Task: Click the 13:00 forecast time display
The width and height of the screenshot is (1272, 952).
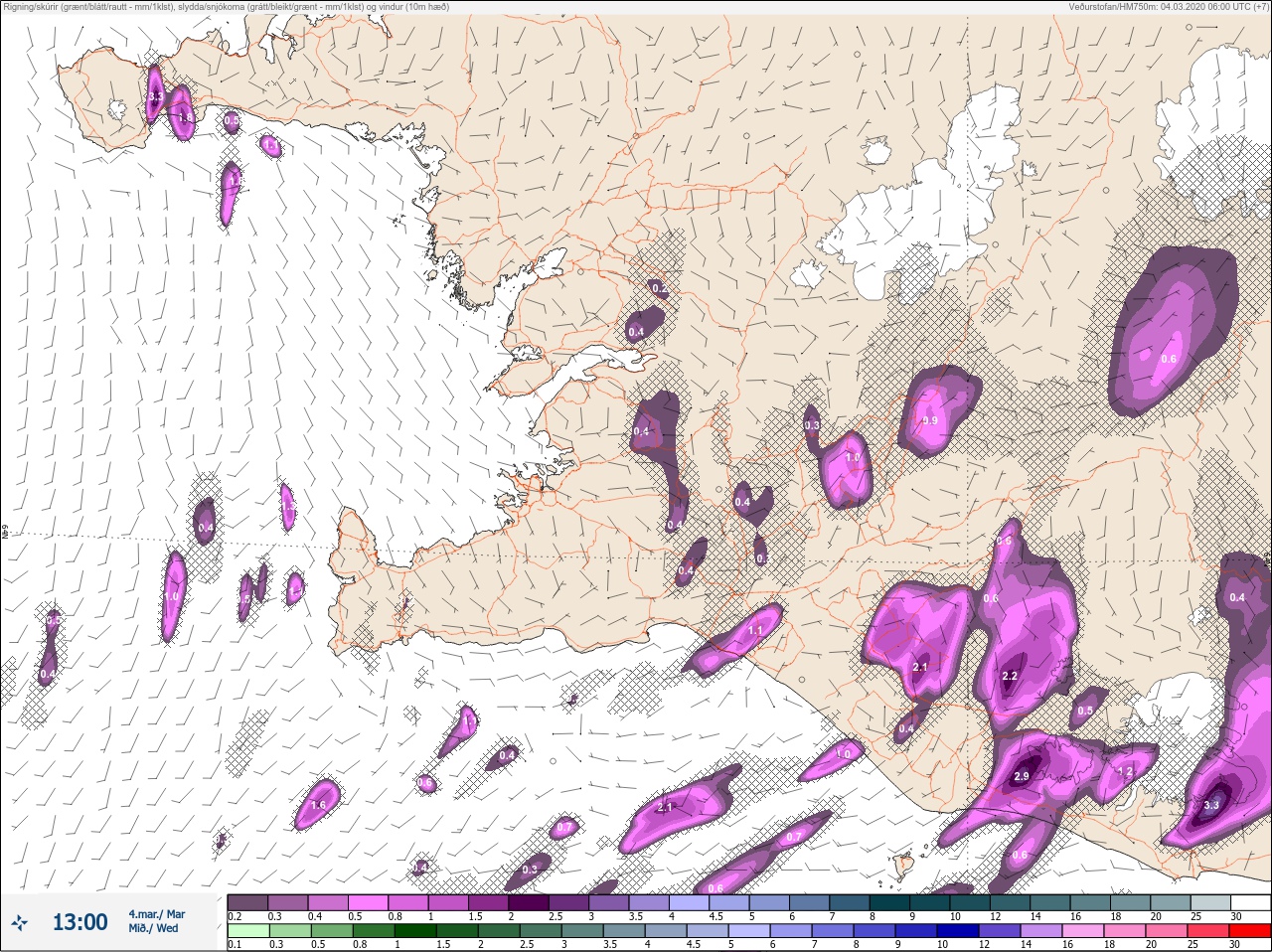Action: click(x=79, y=922)
